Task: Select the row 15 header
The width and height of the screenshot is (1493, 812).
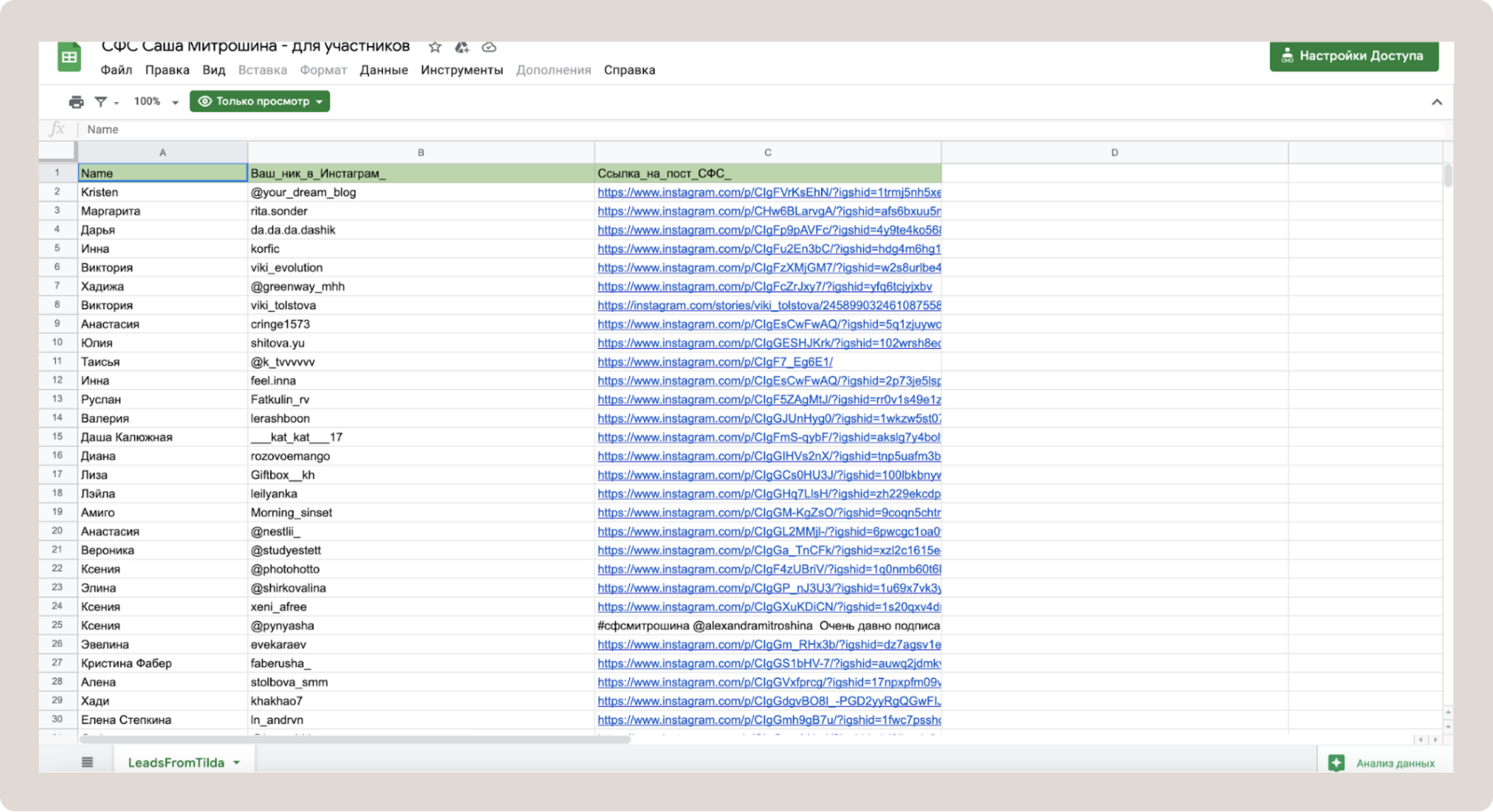Action: [58, 437]
